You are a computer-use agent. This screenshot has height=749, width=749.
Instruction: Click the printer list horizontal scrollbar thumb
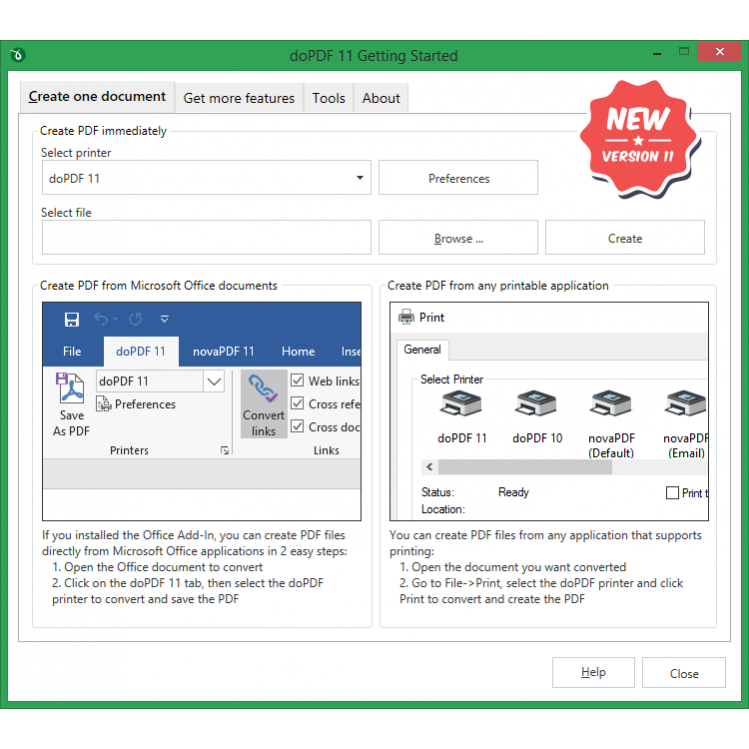(525, 467)
